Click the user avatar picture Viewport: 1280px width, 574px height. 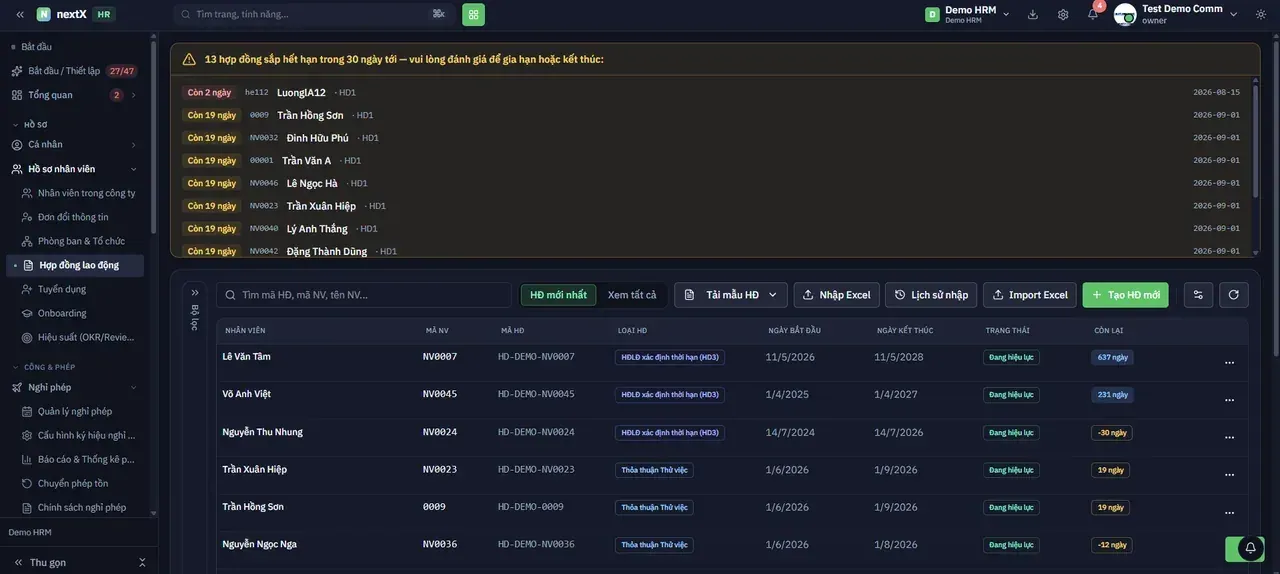pos(1125,14)
